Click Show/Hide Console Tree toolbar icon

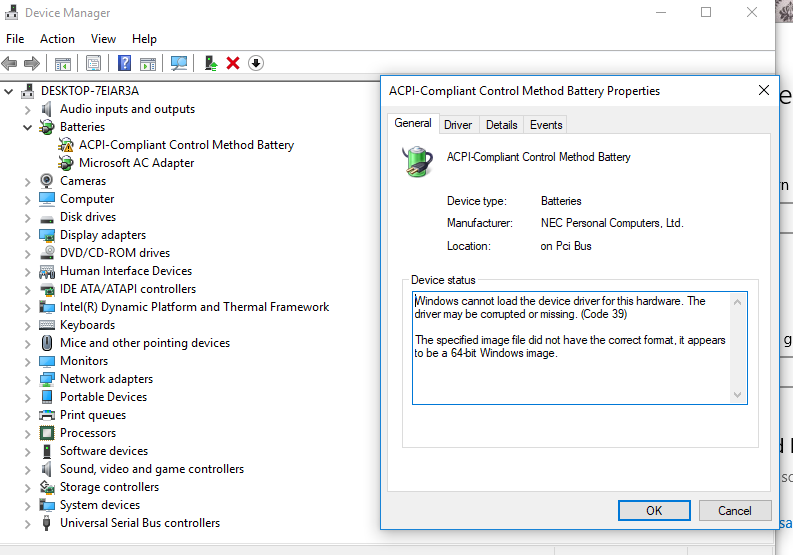click(63, 64)
